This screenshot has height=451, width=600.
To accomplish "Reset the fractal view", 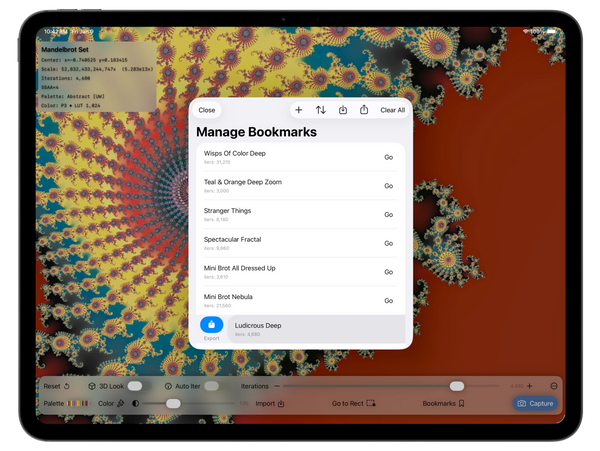I will coord(57,385).
